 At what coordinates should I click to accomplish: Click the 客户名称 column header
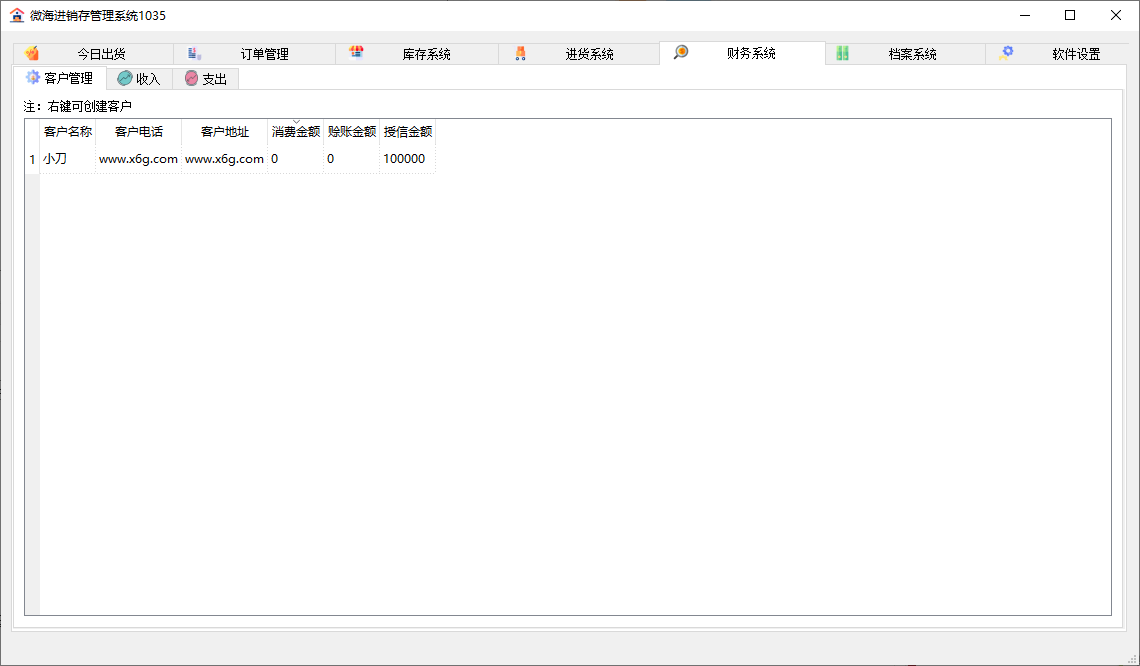point(68,132)
